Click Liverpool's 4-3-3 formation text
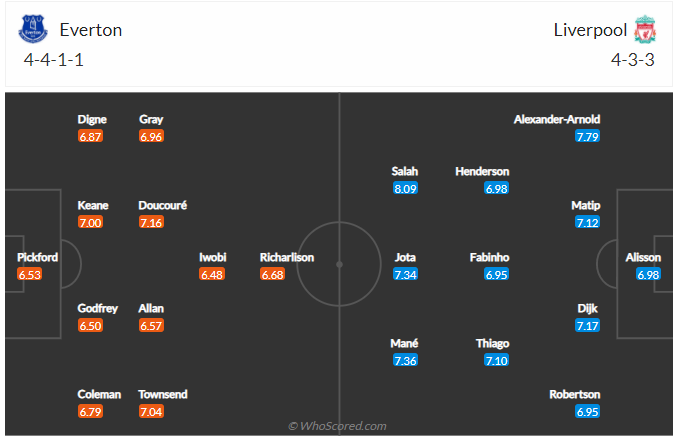 634,60
